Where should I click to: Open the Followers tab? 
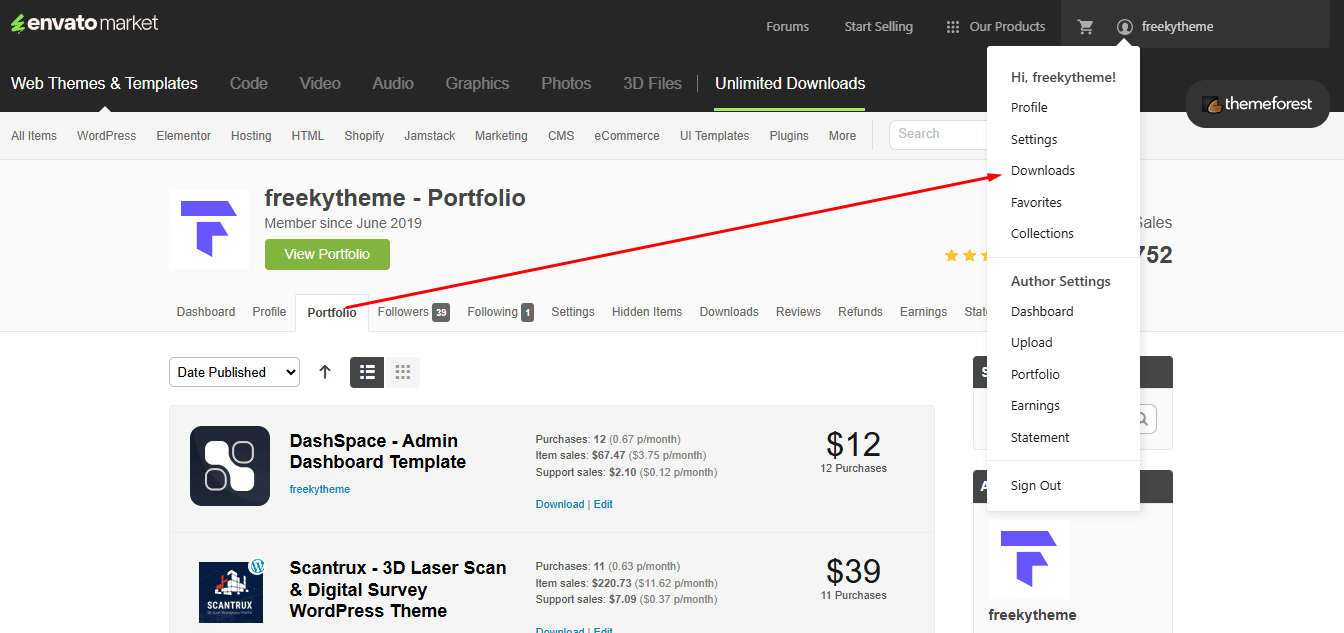tap(412, 312)
